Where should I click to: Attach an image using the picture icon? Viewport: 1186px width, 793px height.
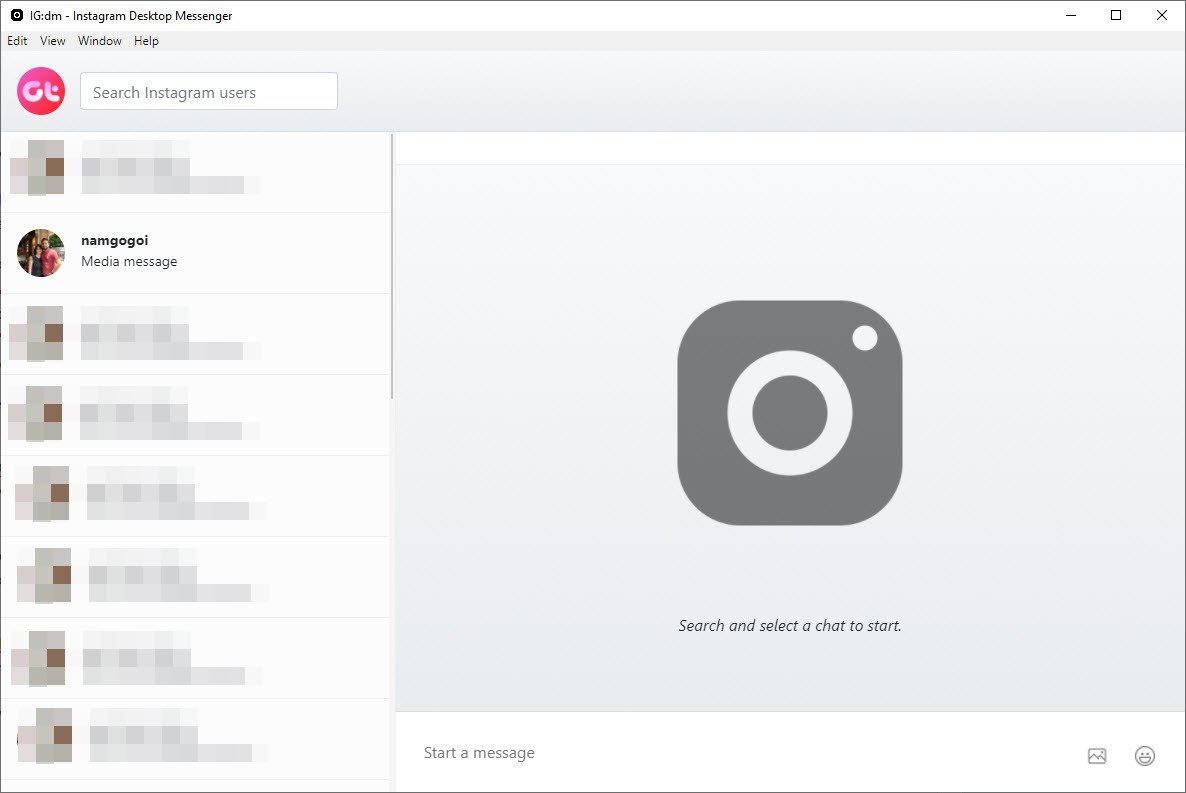point(1097,755)
